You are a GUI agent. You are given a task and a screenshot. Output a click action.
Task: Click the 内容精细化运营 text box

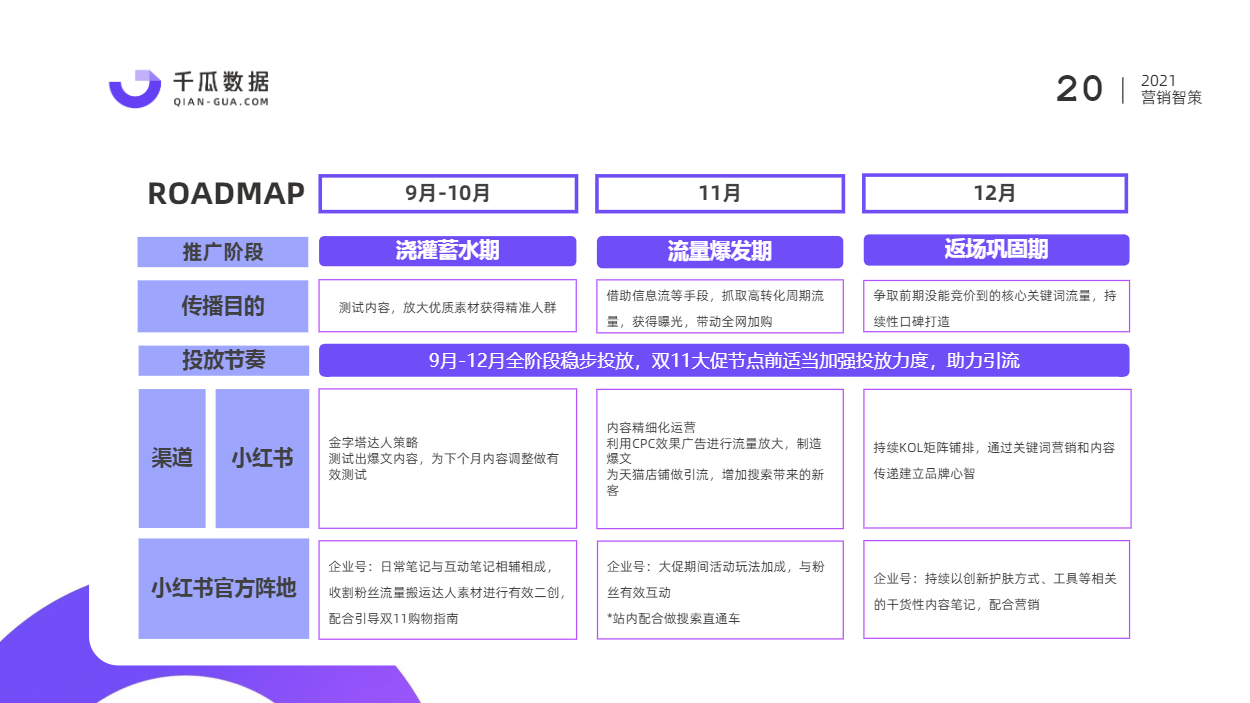720,458
